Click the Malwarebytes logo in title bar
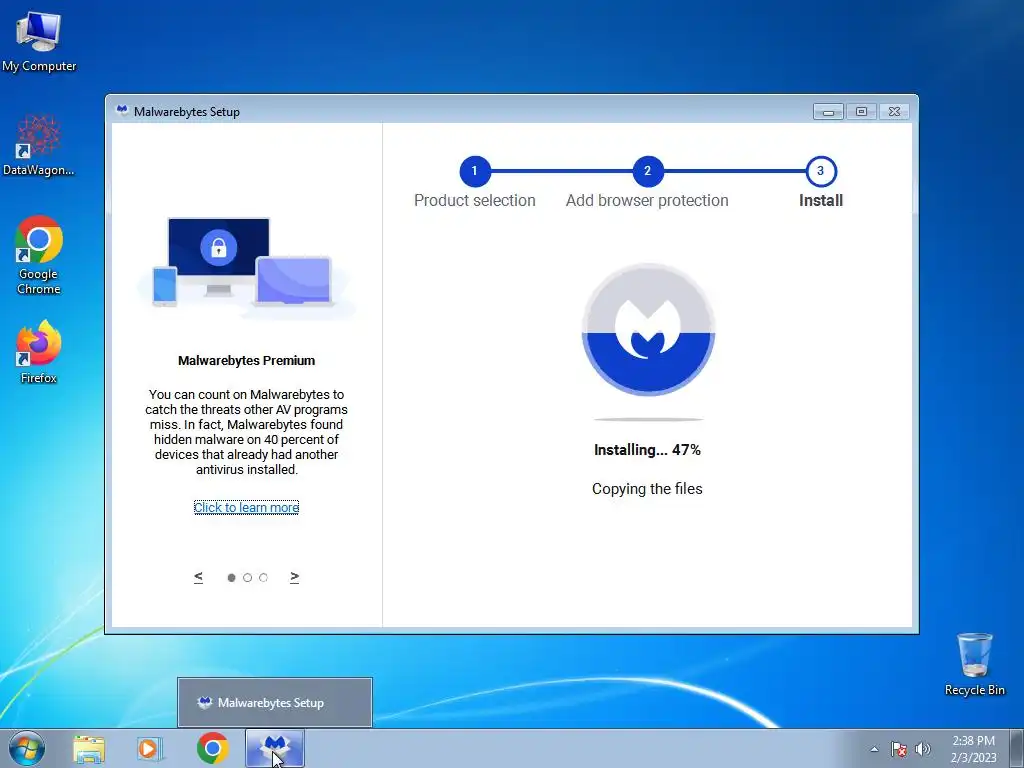 [x=122, y=111]
